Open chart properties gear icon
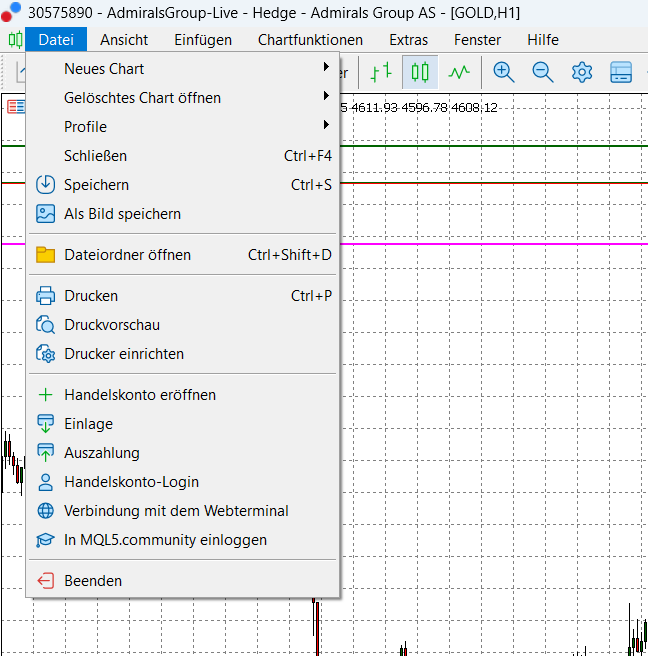The width and height of the screenshot is (648, 656). pyautogui.click(x=582, y=72)
